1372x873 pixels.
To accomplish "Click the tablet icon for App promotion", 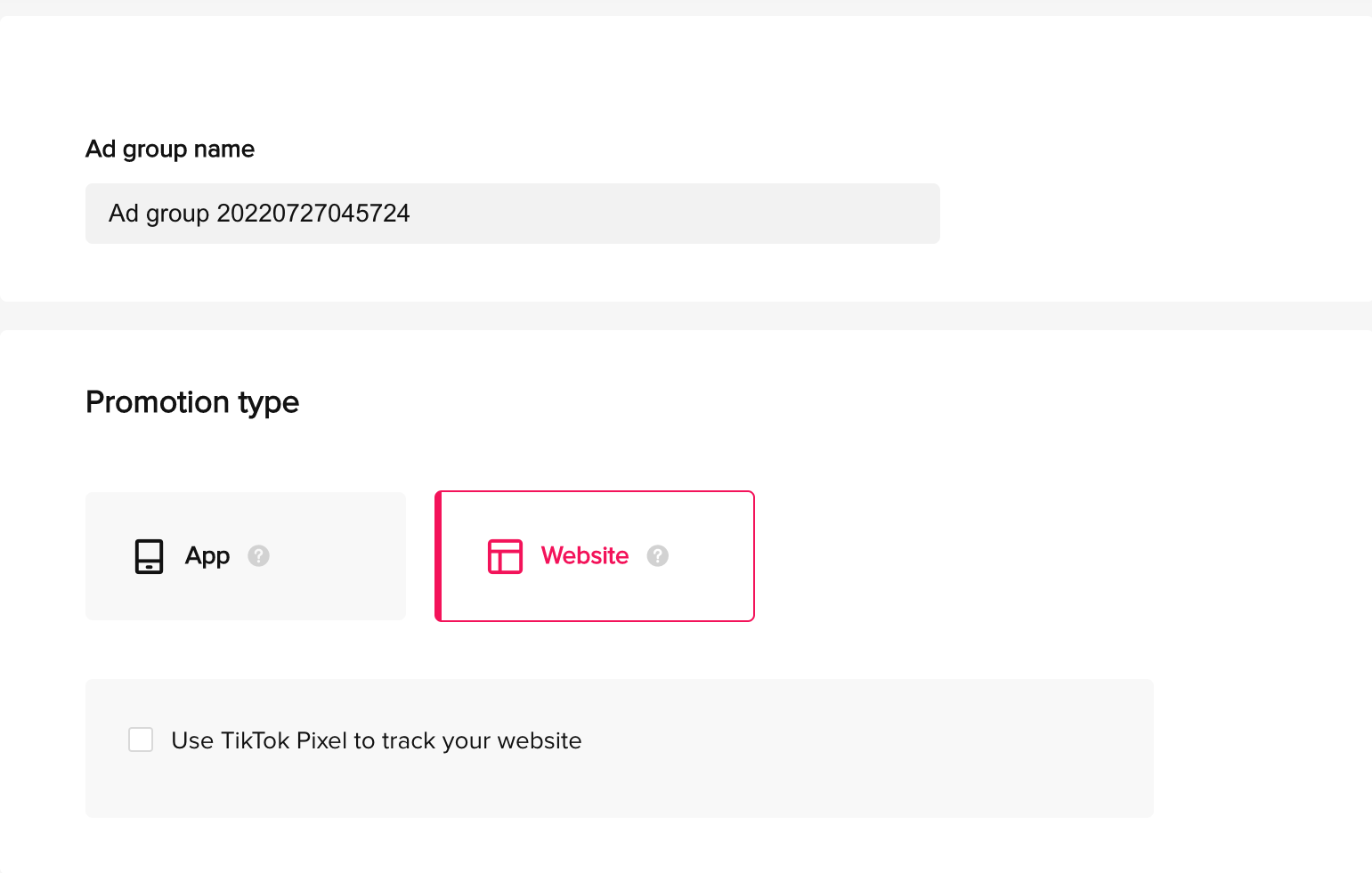I will click(x=149, y=556).
